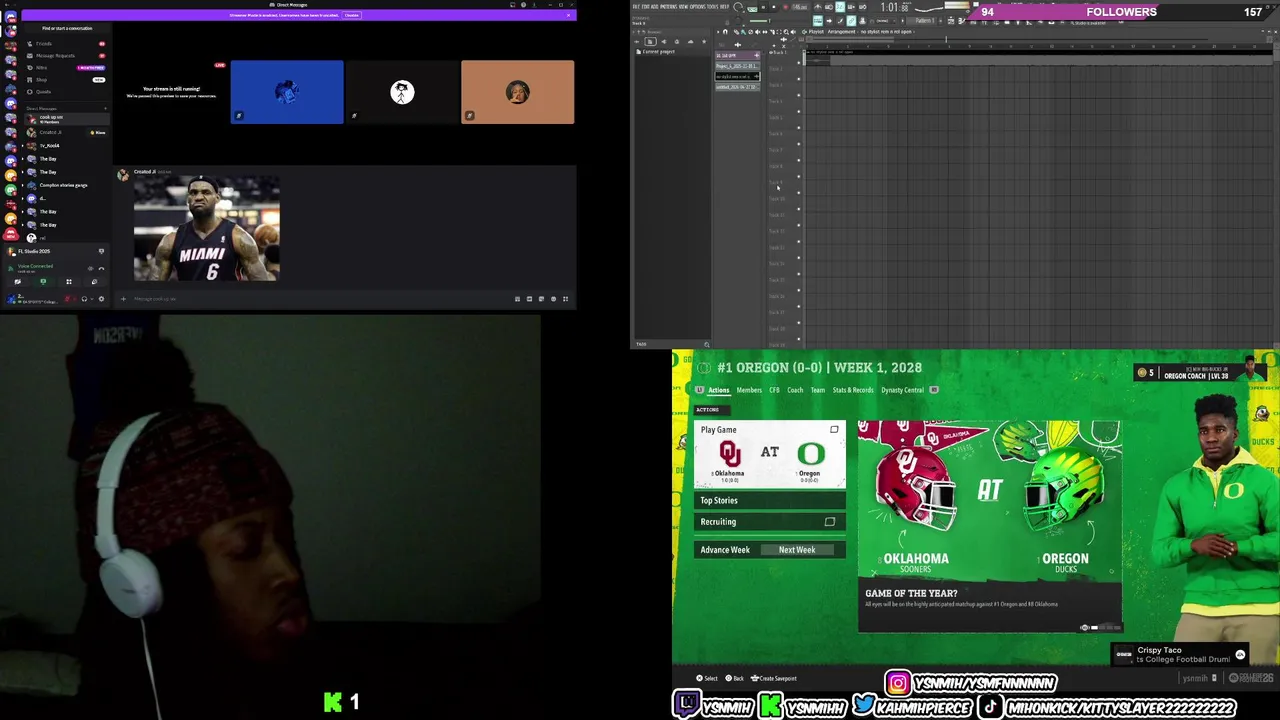Open the Discord Shop entry
This screenshot has width=1280, height=720.
67,80
